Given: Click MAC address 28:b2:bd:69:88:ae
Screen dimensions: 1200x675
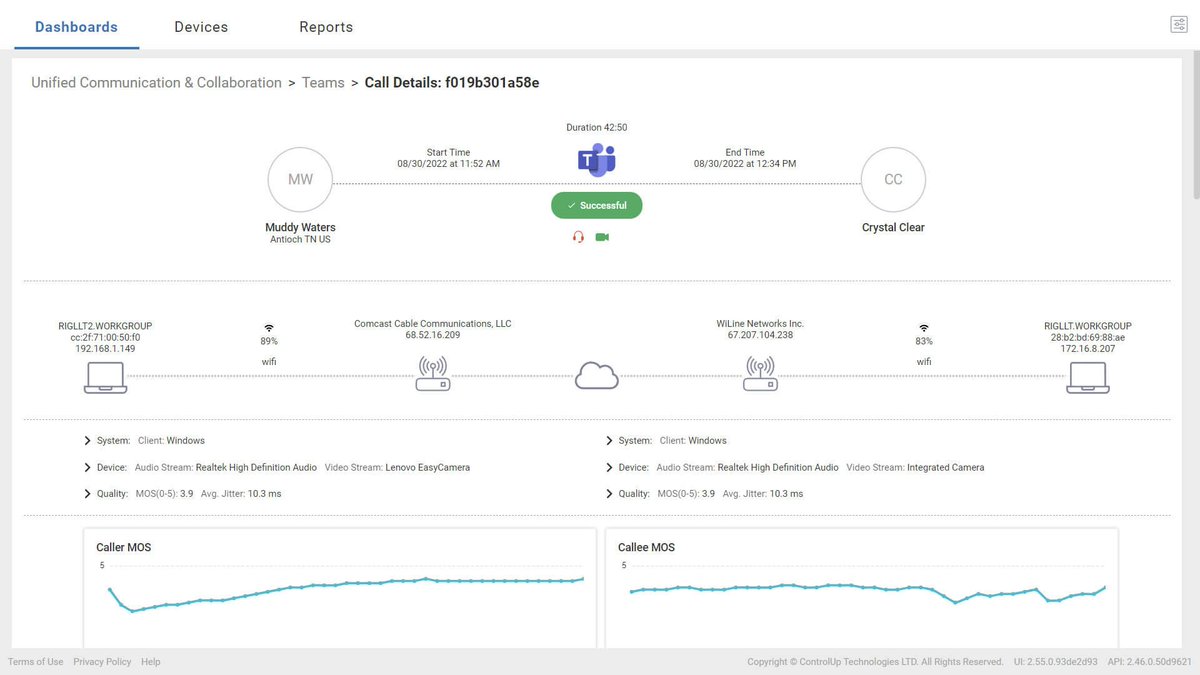Looking at the screenshot, I should (1088, 337).
